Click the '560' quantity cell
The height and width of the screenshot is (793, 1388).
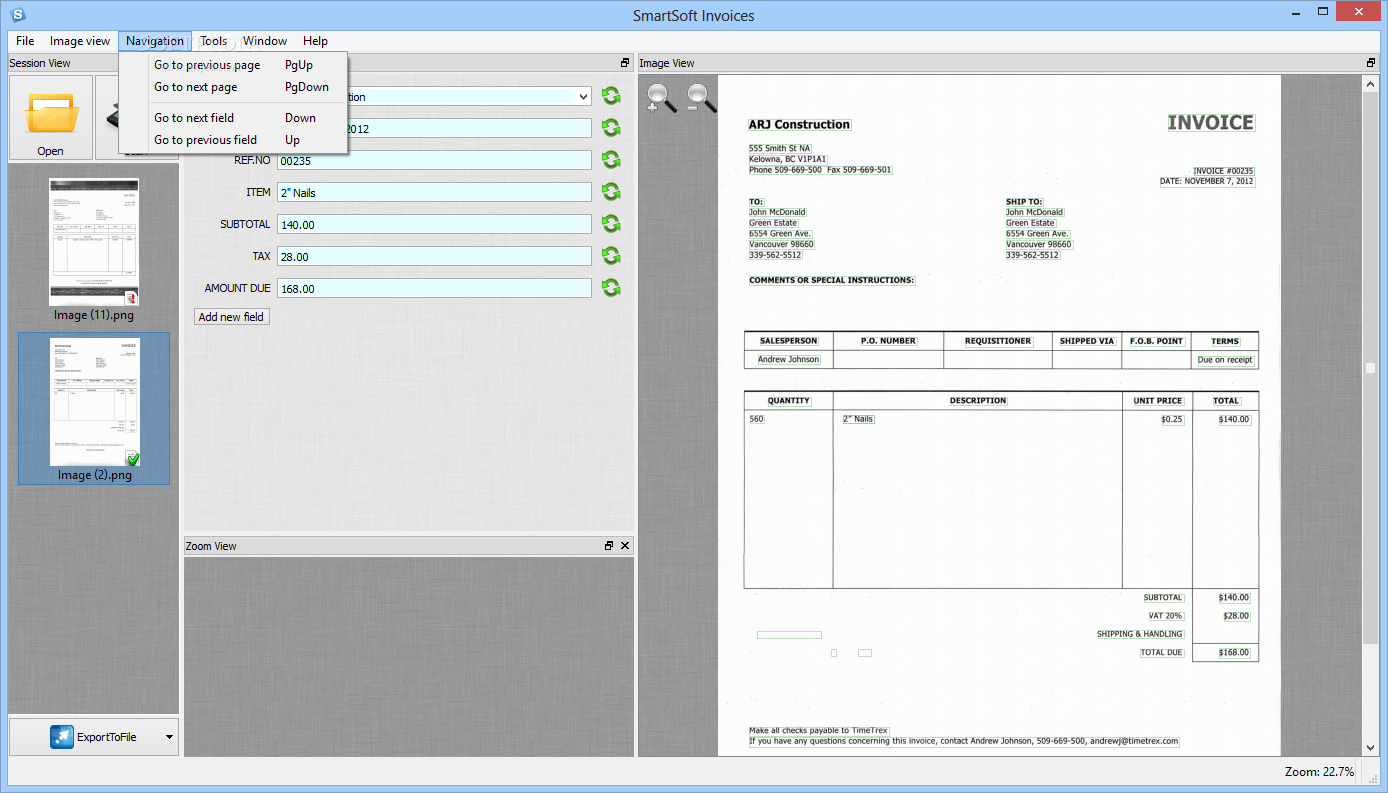pos(756,419)
